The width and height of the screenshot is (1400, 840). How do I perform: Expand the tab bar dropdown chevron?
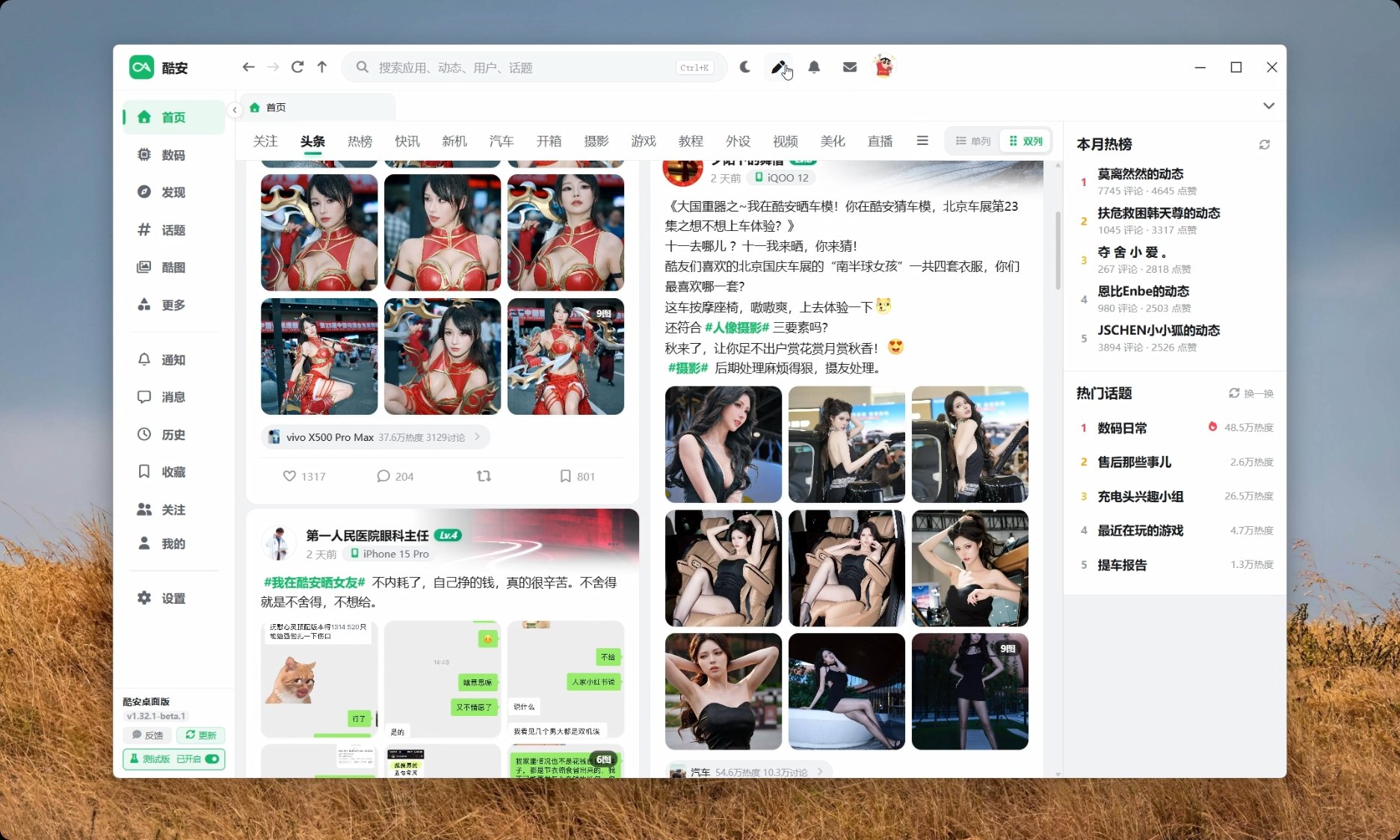1268,105
